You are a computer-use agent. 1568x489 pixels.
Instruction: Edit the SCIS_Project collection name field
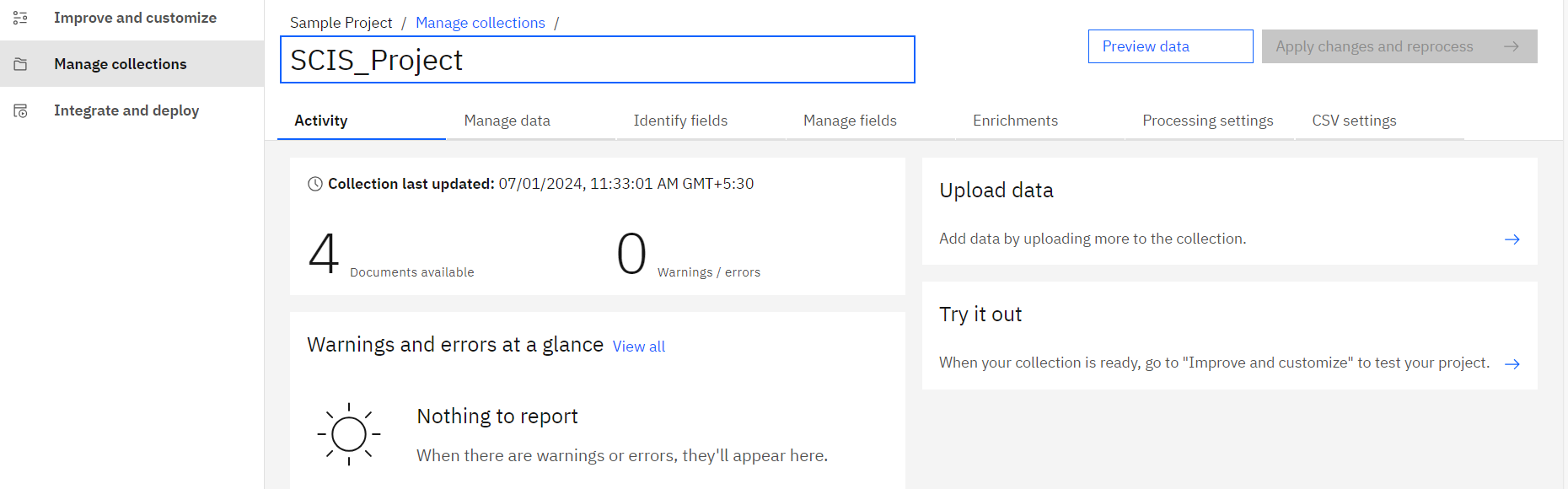click(597, 60)
